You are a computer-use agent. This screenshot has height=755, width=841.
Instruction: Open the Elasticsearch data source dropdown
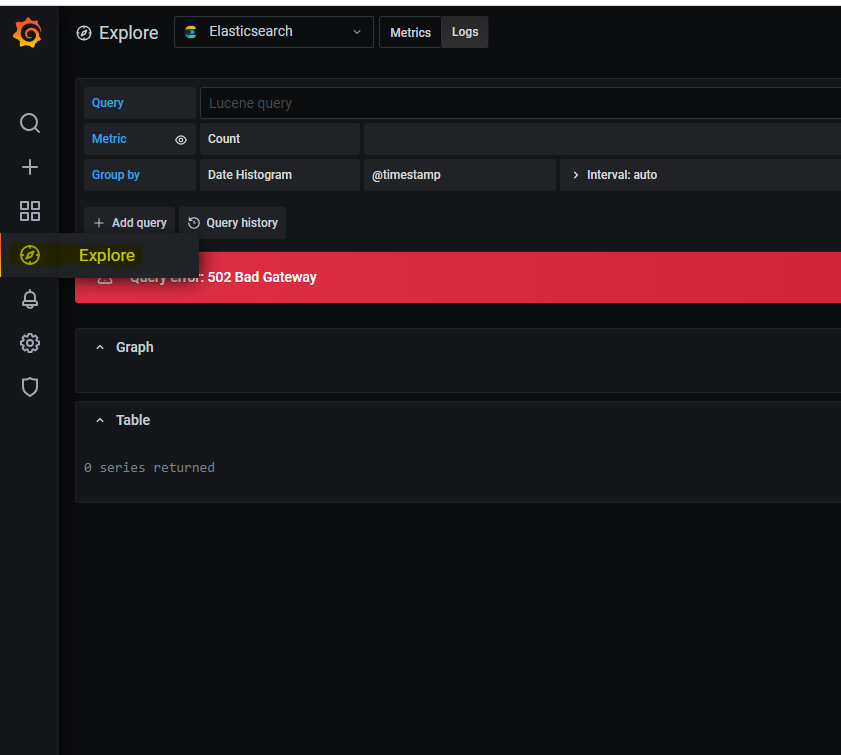[x=274, y=32]
